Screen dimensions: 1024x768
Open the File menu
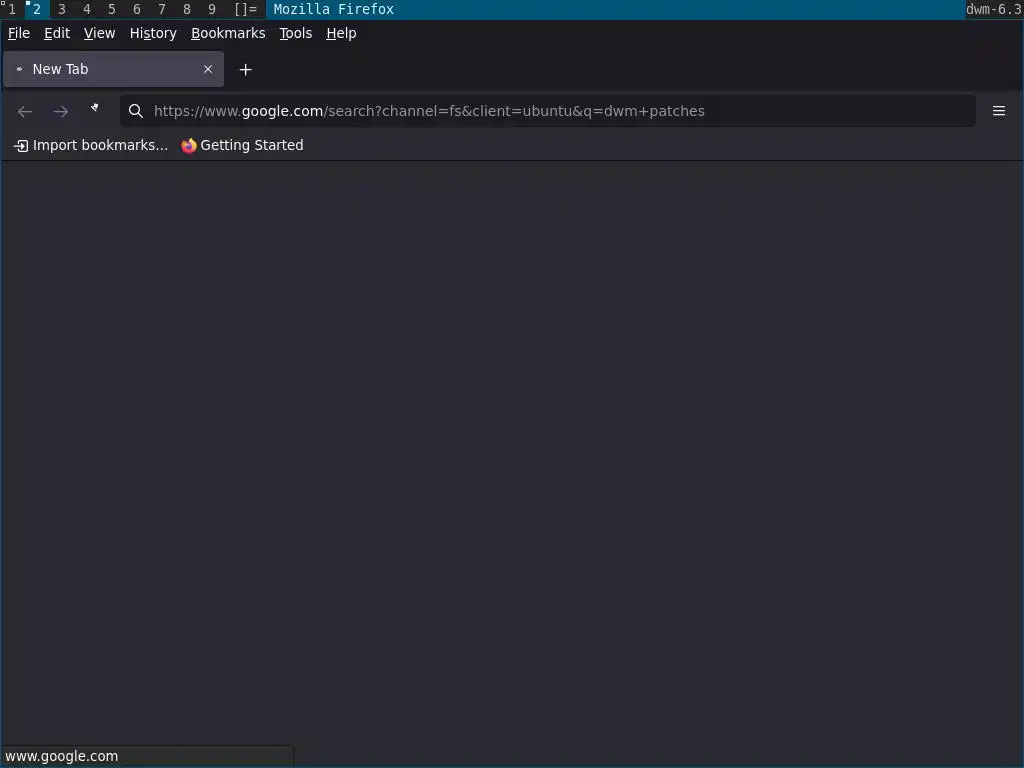pos(19,33)
